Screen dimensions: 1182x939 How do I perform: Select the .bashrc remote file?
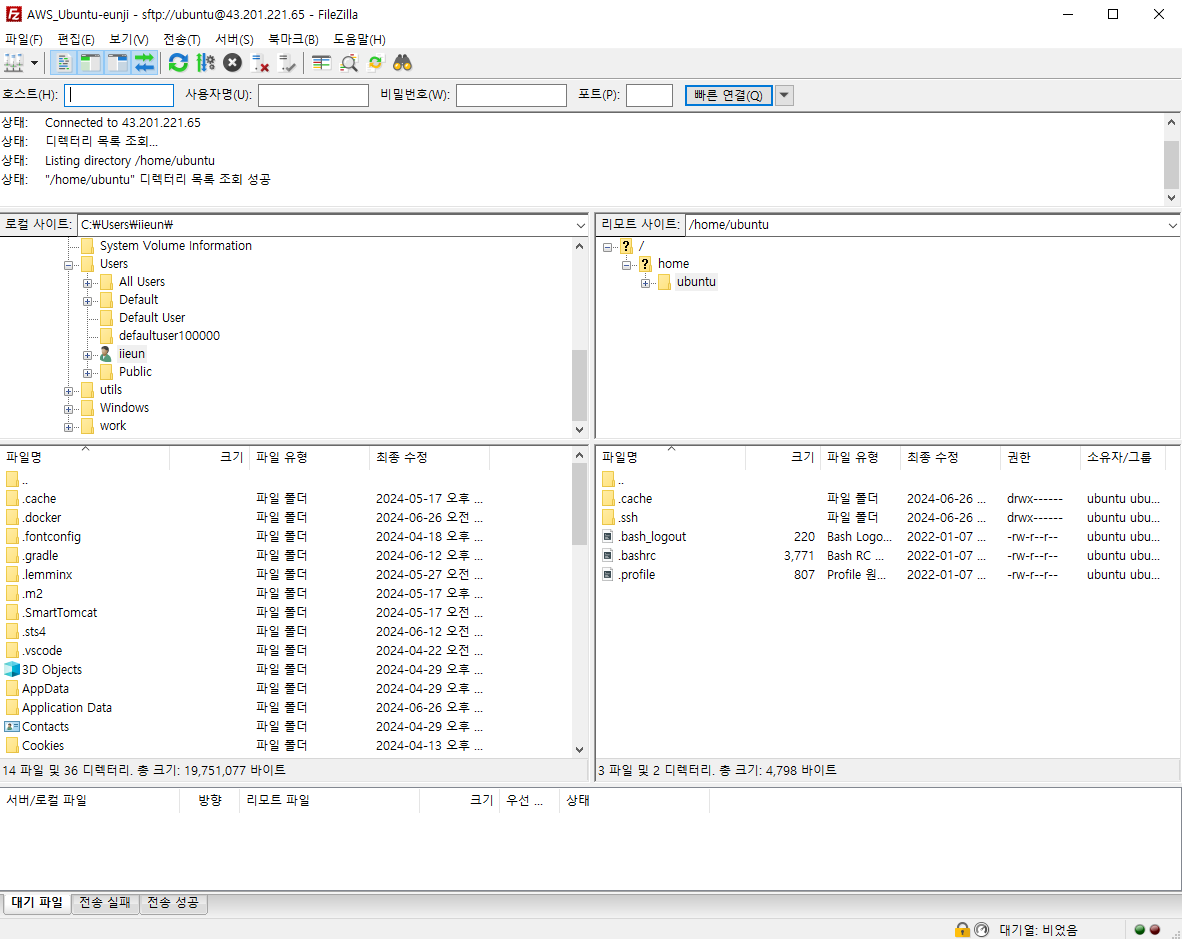(x=637, y=555)
